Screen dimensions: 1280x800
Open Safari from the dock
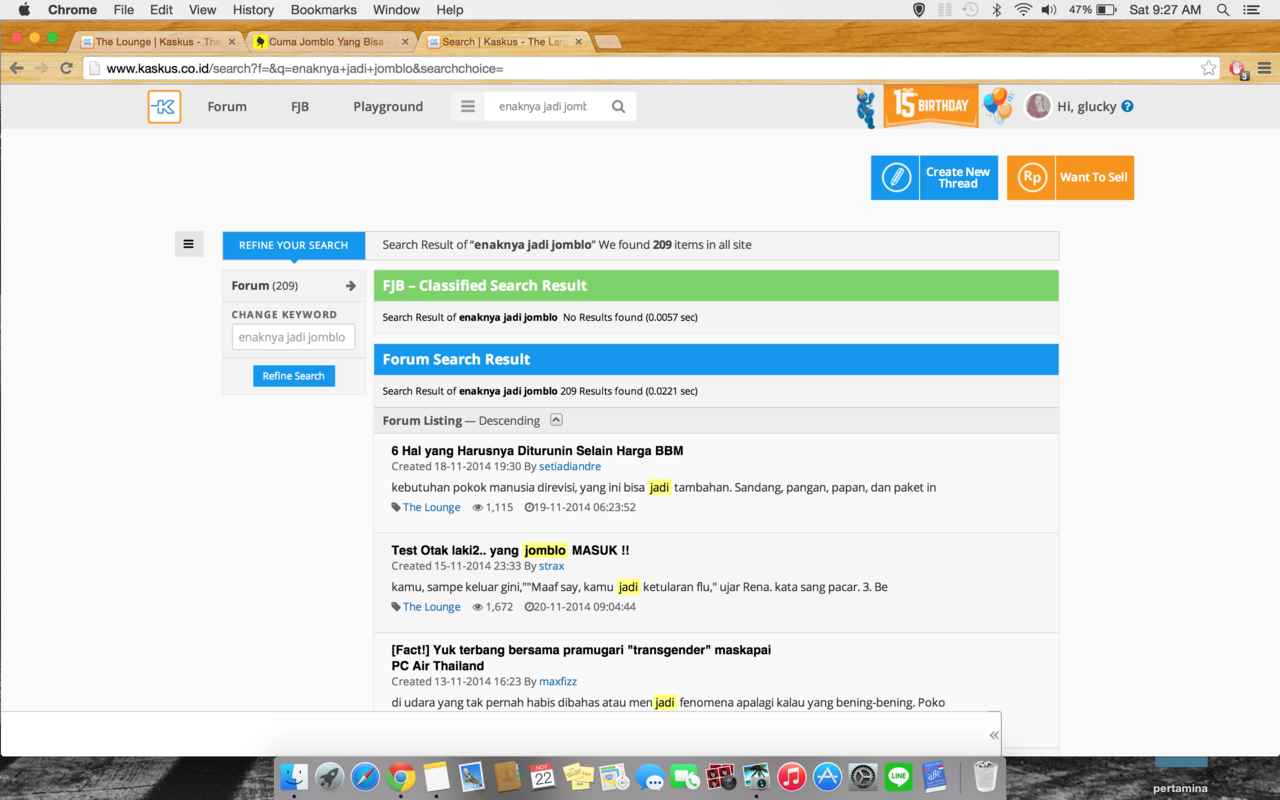tap(365, 776)
